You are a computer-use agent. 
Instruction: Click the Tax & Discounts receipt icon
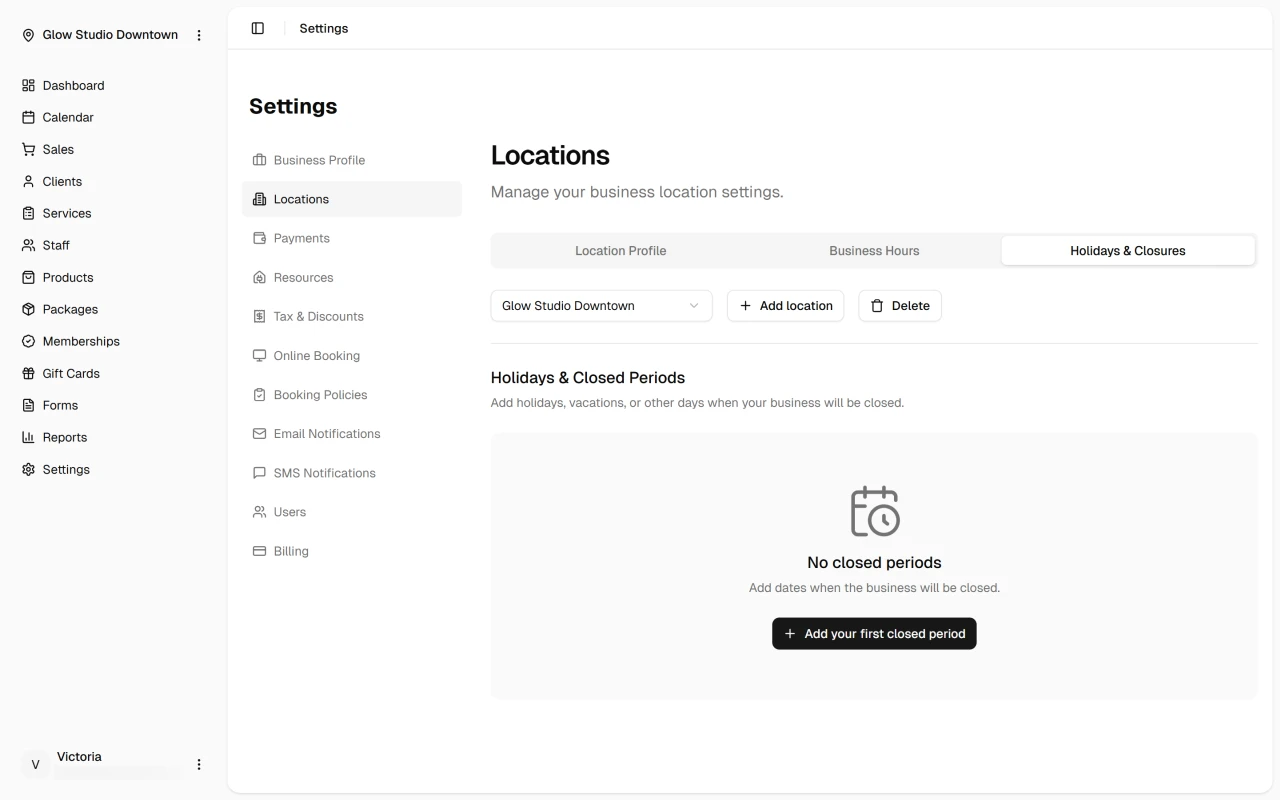(x=259, y=316)
